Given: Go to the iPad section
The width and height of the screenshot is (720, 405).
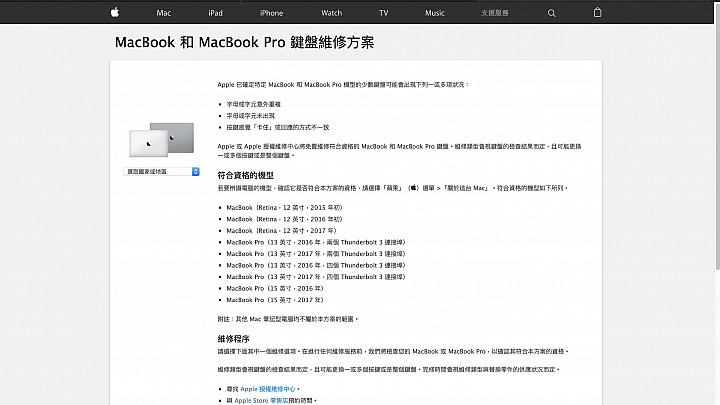Looking at the screenshot, I should (x=215, y=13).
